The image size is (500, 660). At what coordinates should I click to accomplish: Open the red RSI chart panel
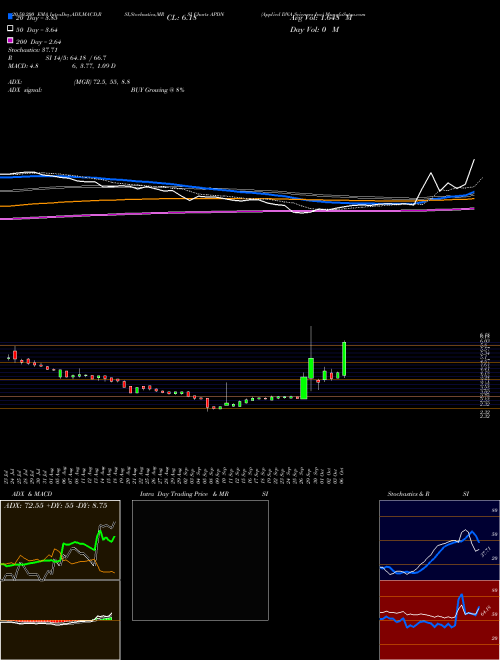[439, 620]
